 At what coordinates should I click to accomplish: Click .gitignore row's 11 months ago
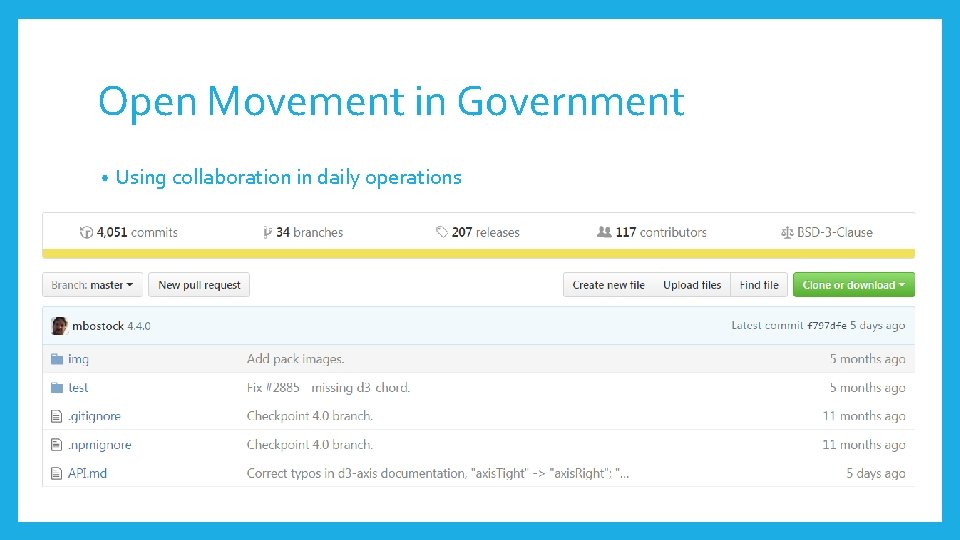[x=864, y=416]
